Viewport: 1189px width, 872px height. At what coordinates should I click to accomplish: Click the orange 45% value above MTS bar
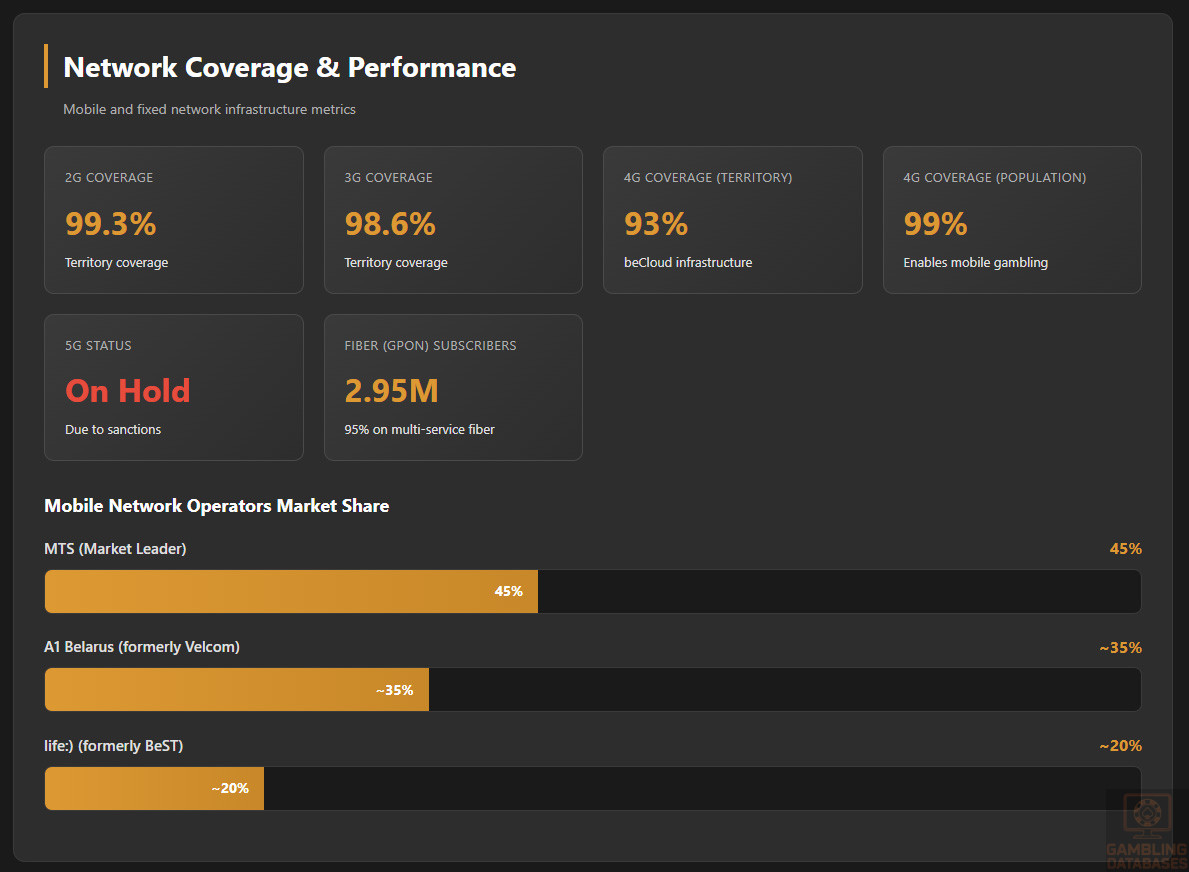pyautogui.click(x=1125, y=549)
